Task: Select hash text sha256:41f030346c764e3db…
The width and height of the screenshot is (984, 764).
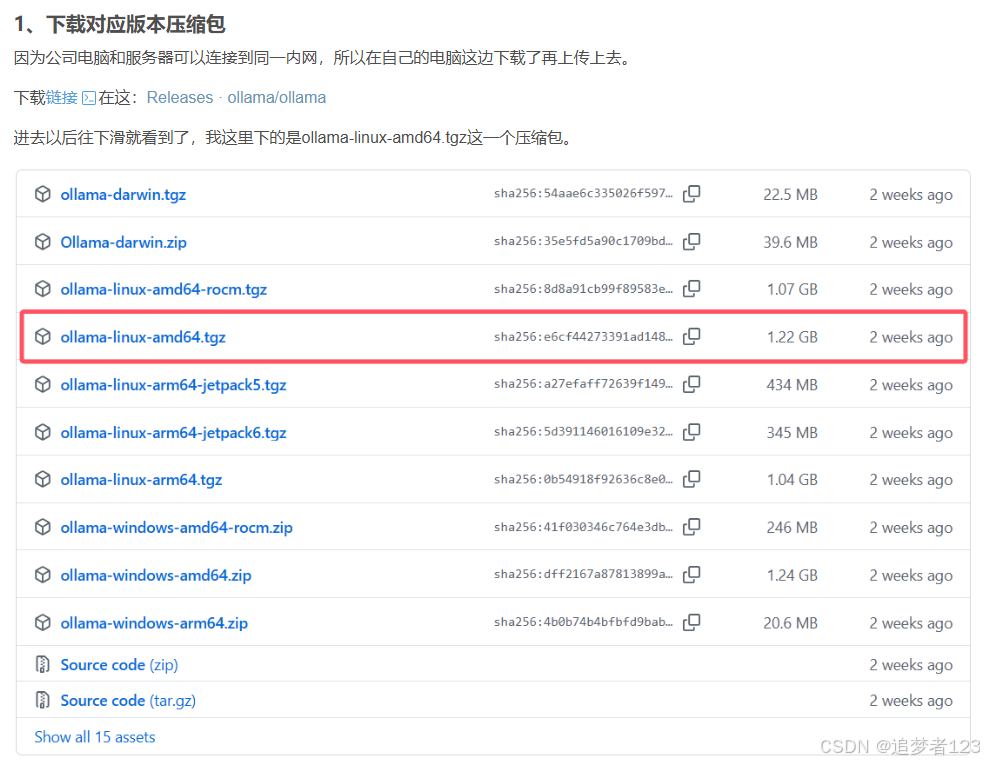Action: click(583, 527)
